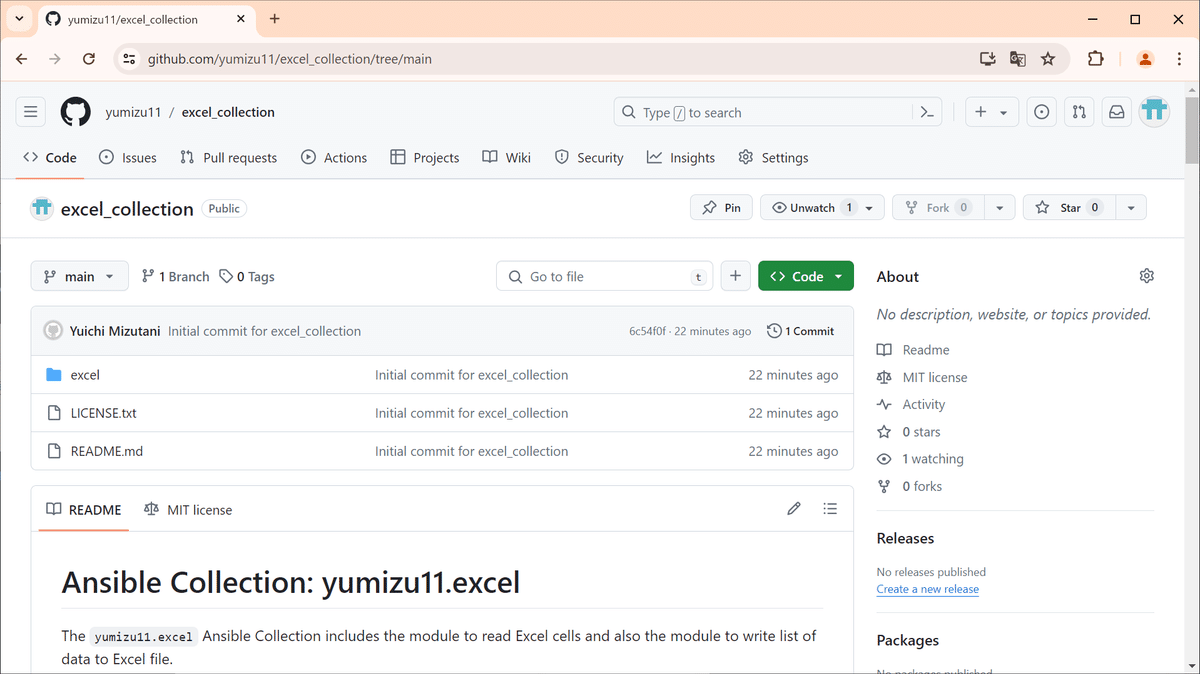Viewport: 1200px width, 674px height.
Task: Open the Chrome profile icon
Action: tap(1146, 59)
